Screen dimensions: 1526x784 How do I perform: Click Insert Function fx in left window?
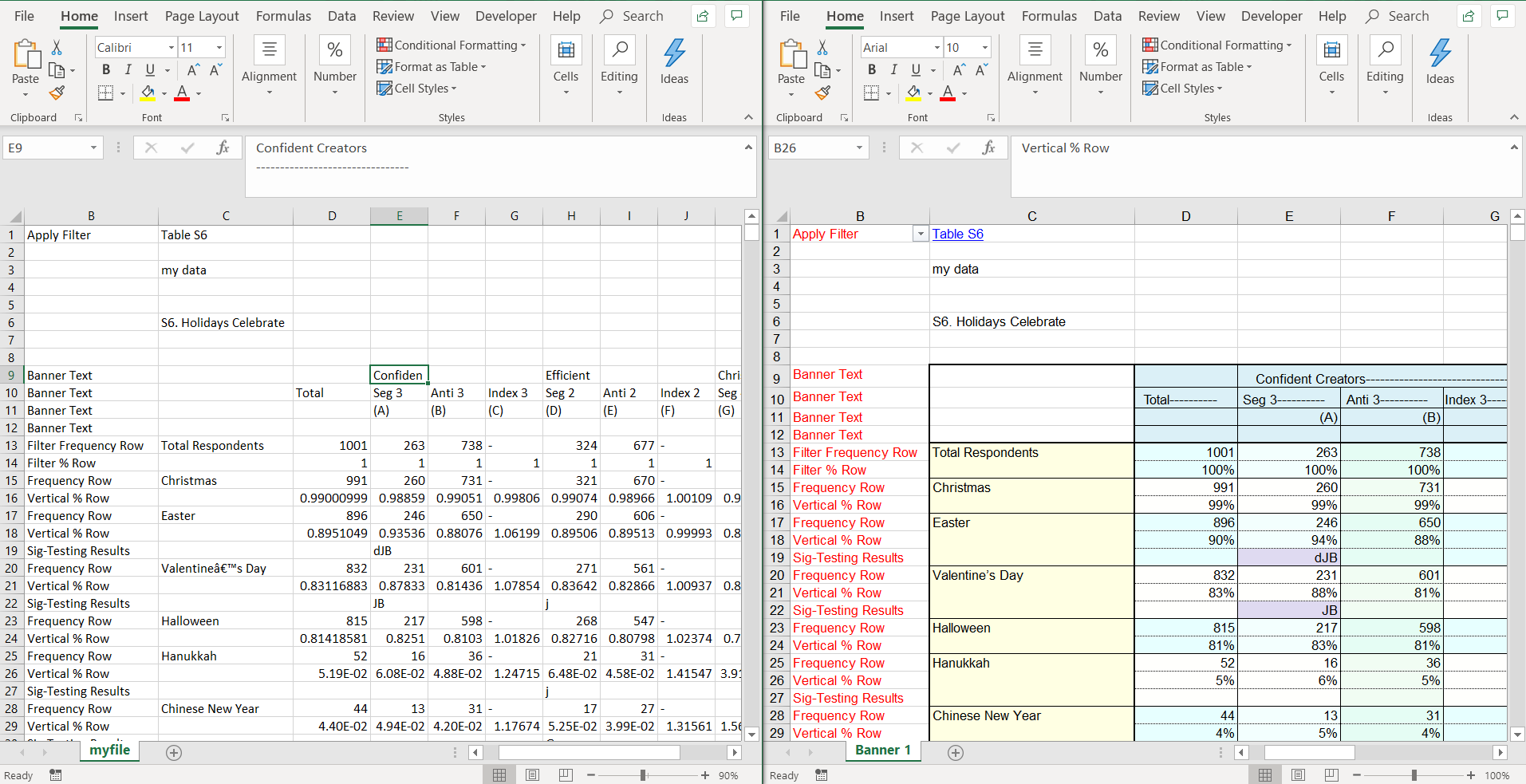click(x=223, y=148)
